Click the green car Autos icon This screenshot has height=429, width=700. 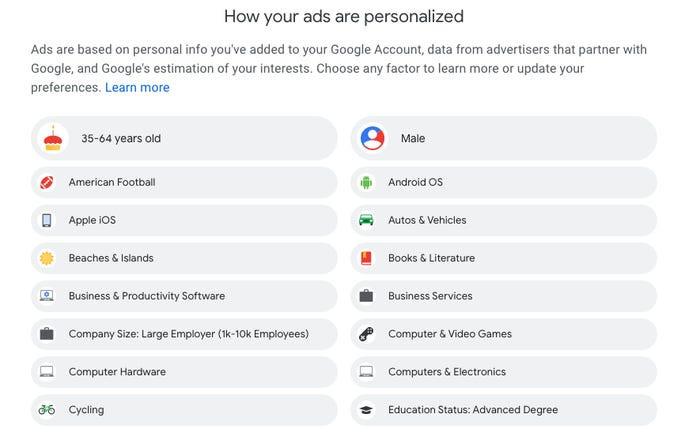(x=366, y=220)
